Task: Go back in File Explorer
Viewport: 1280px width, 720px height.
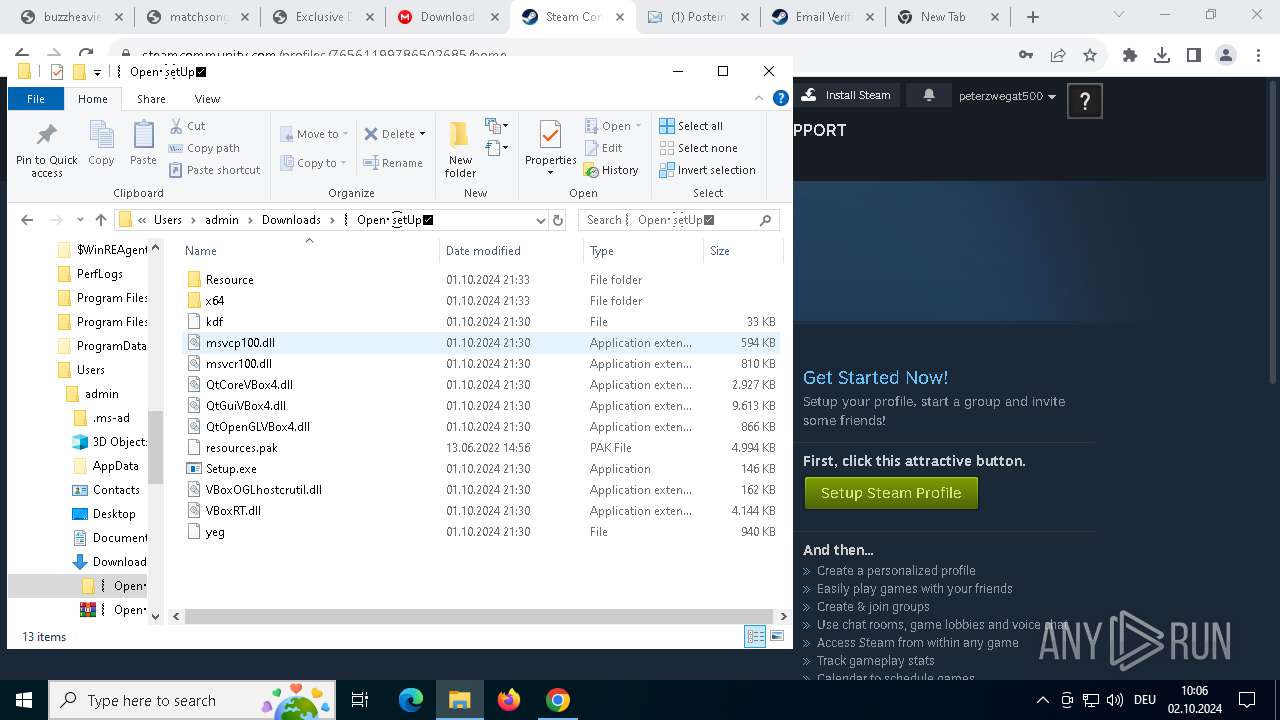Action: click(x=27, y=220)
